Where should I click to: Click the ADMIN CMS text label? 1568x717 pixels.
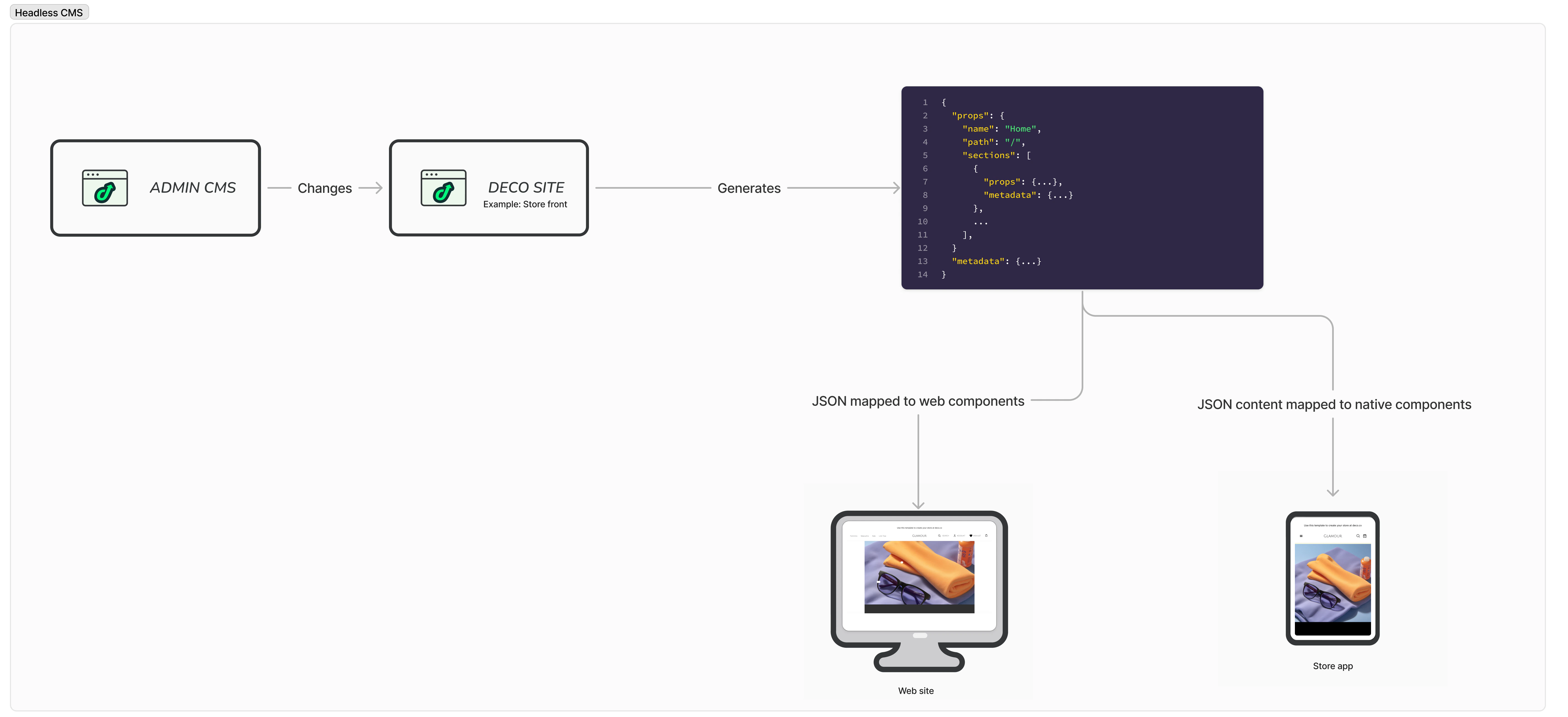pos(192,188)
